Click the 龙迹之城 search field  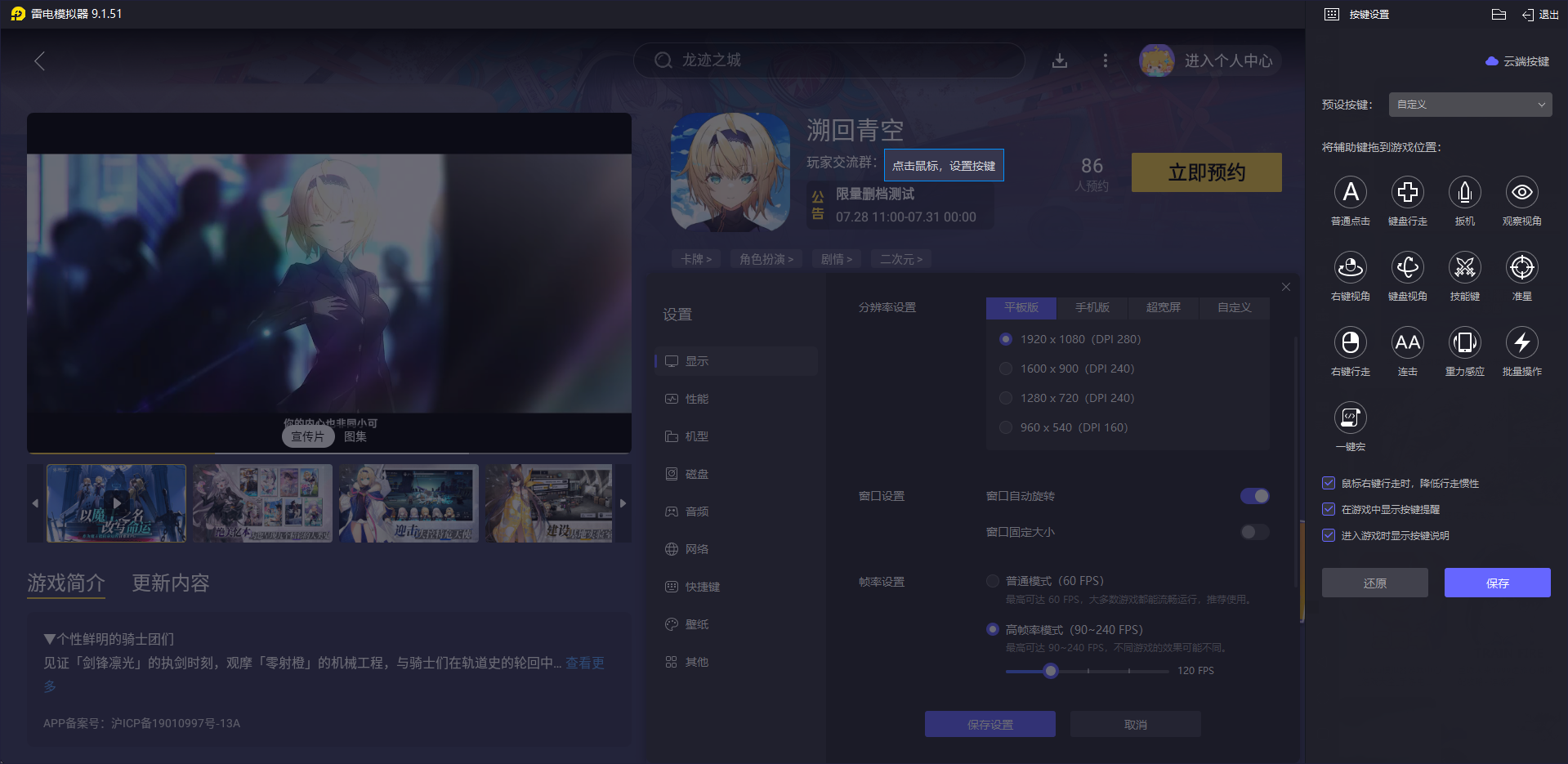(x=829, y=60)
